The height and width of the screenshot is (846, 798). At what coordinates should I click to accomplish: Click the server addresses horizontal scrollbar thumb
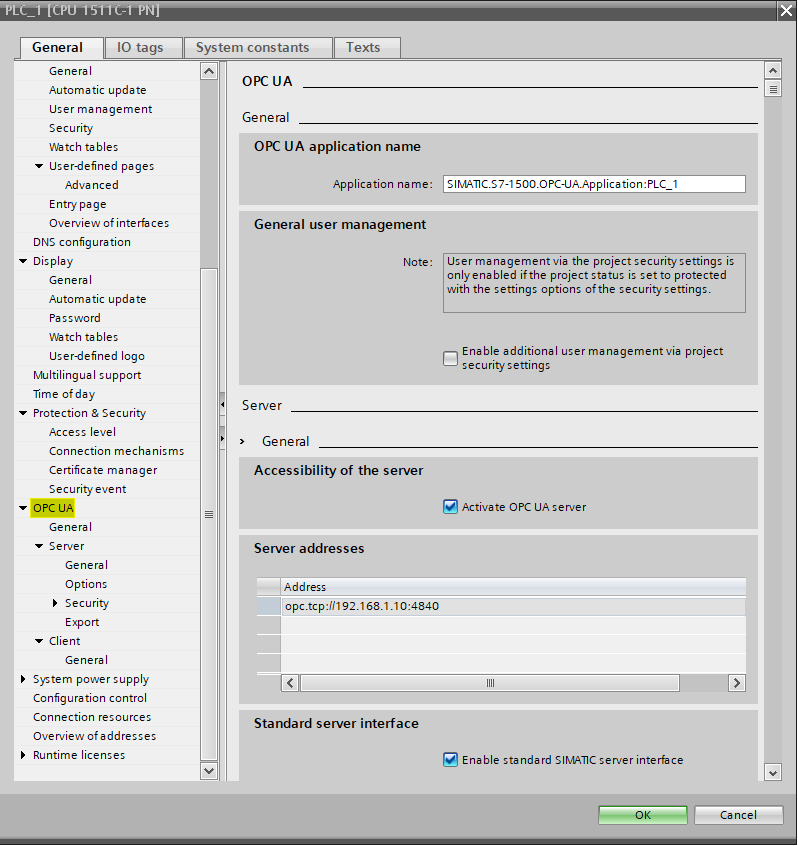490,683
